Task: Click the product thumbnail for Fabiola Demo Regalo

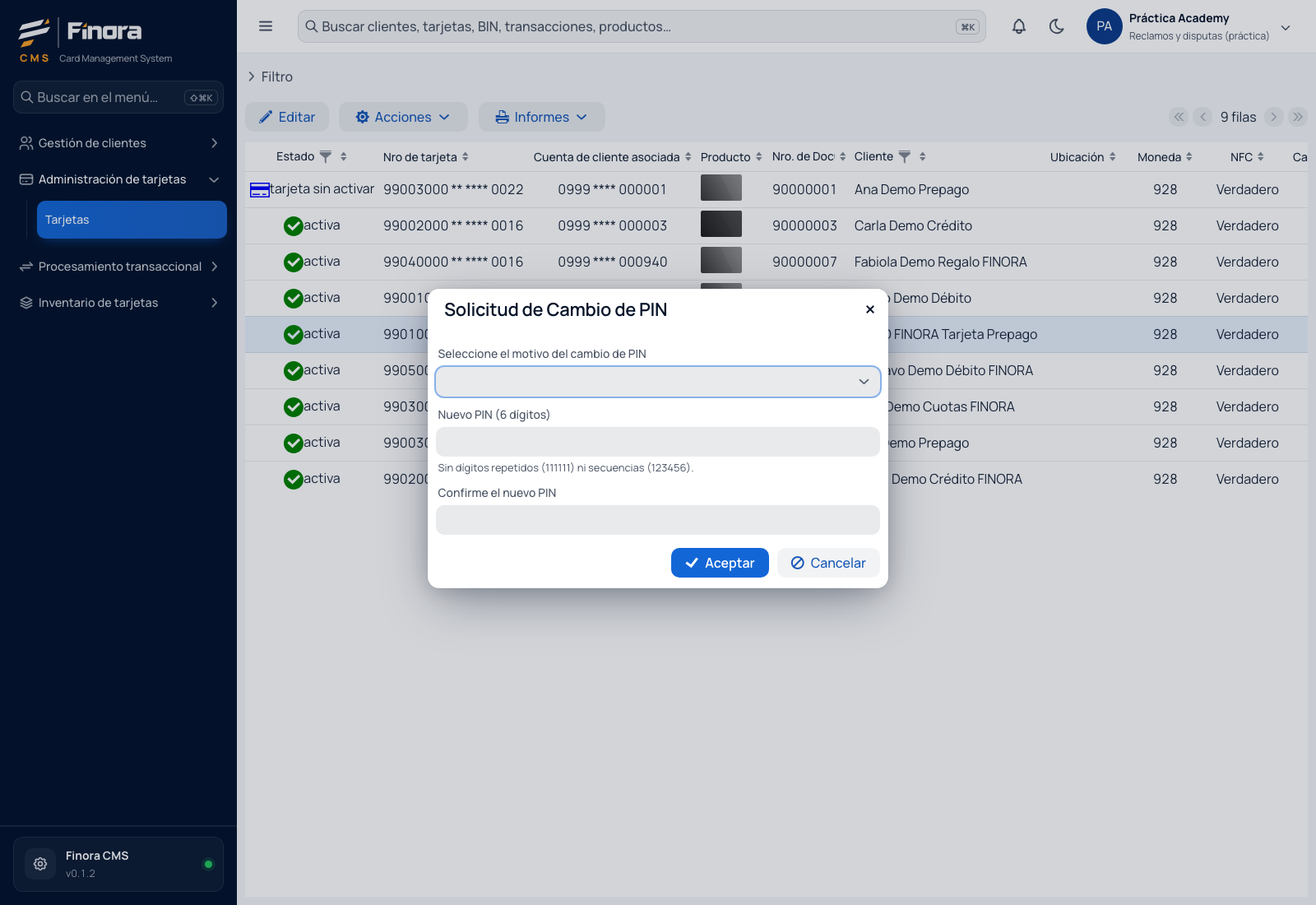Action: click(721, 261)
